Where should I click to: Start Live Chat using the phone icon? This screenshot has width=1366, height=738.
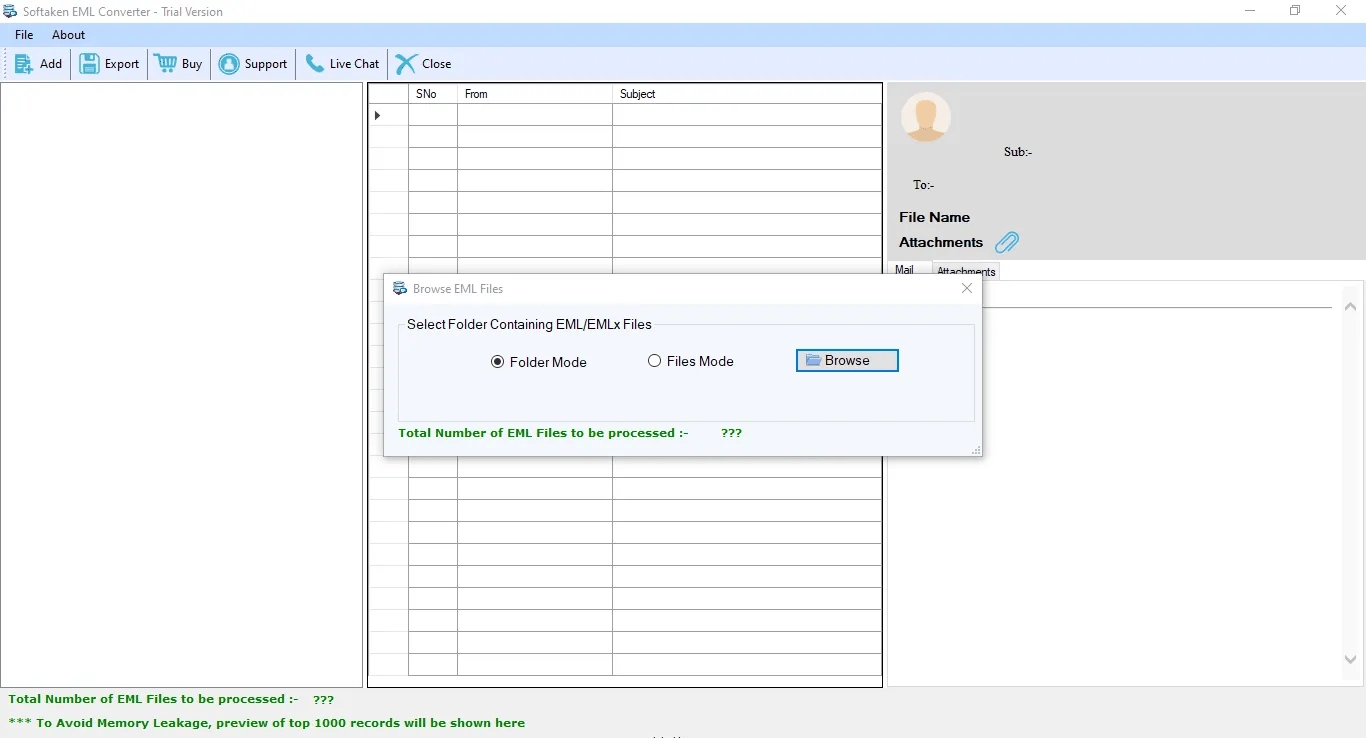pos(314,63)
